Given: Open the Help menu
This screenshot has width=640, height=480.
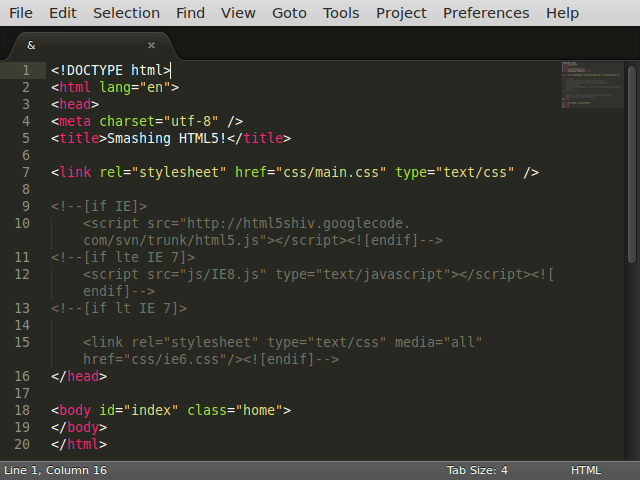Looking at the screenshot, I should tap(562, 13).
